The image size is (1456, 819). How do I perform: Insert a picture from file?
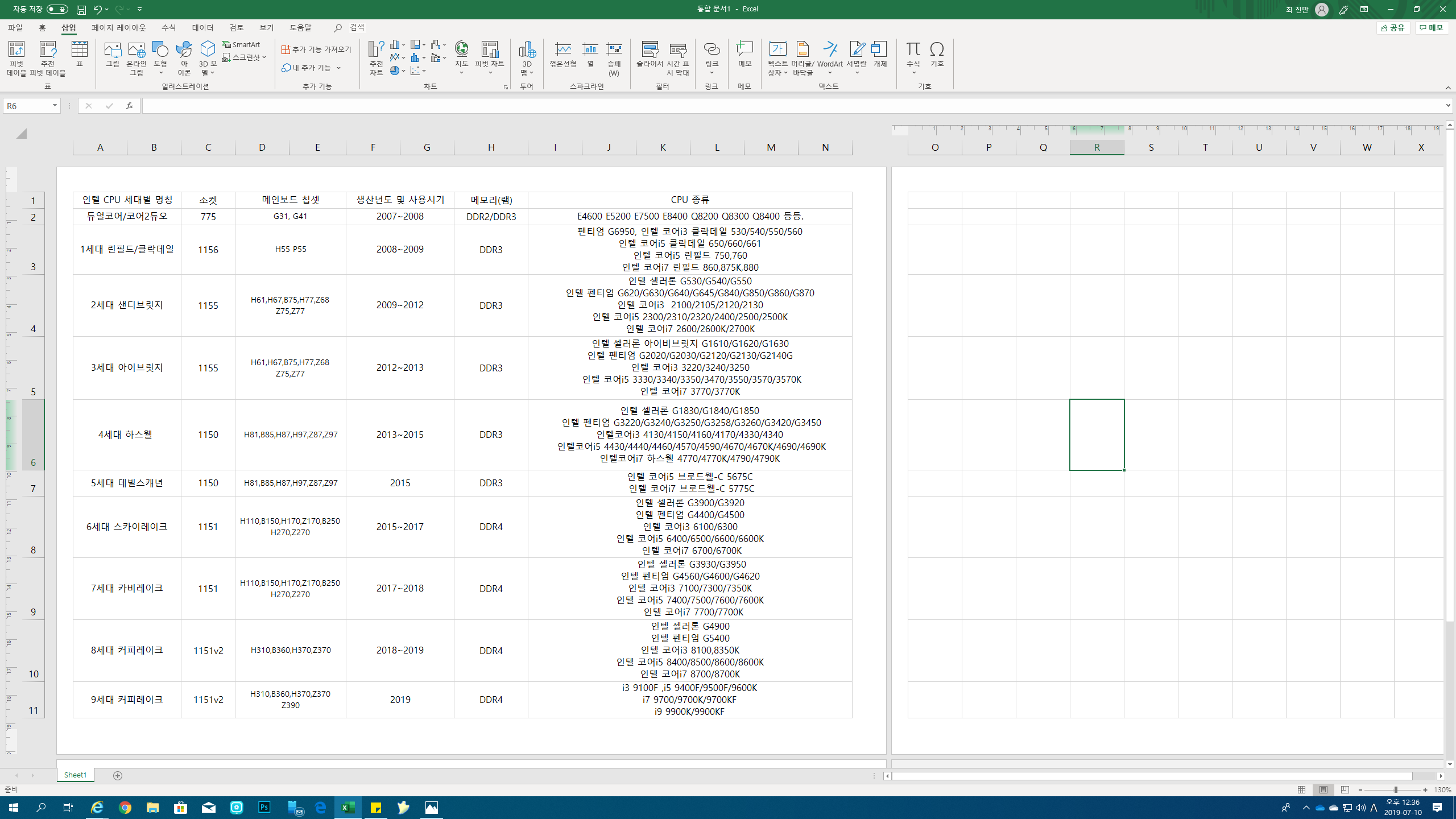113,55
